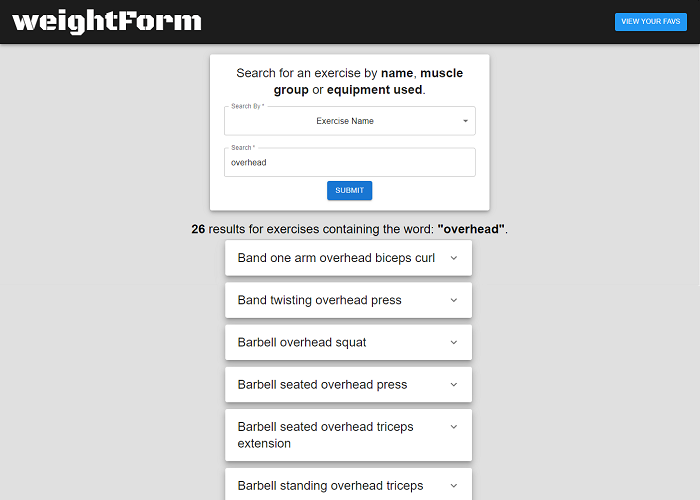Screen dimensions: 700x500
Task: Click chevron on Band one arm overhead biceps curl
Action: [x=453, y=258]
